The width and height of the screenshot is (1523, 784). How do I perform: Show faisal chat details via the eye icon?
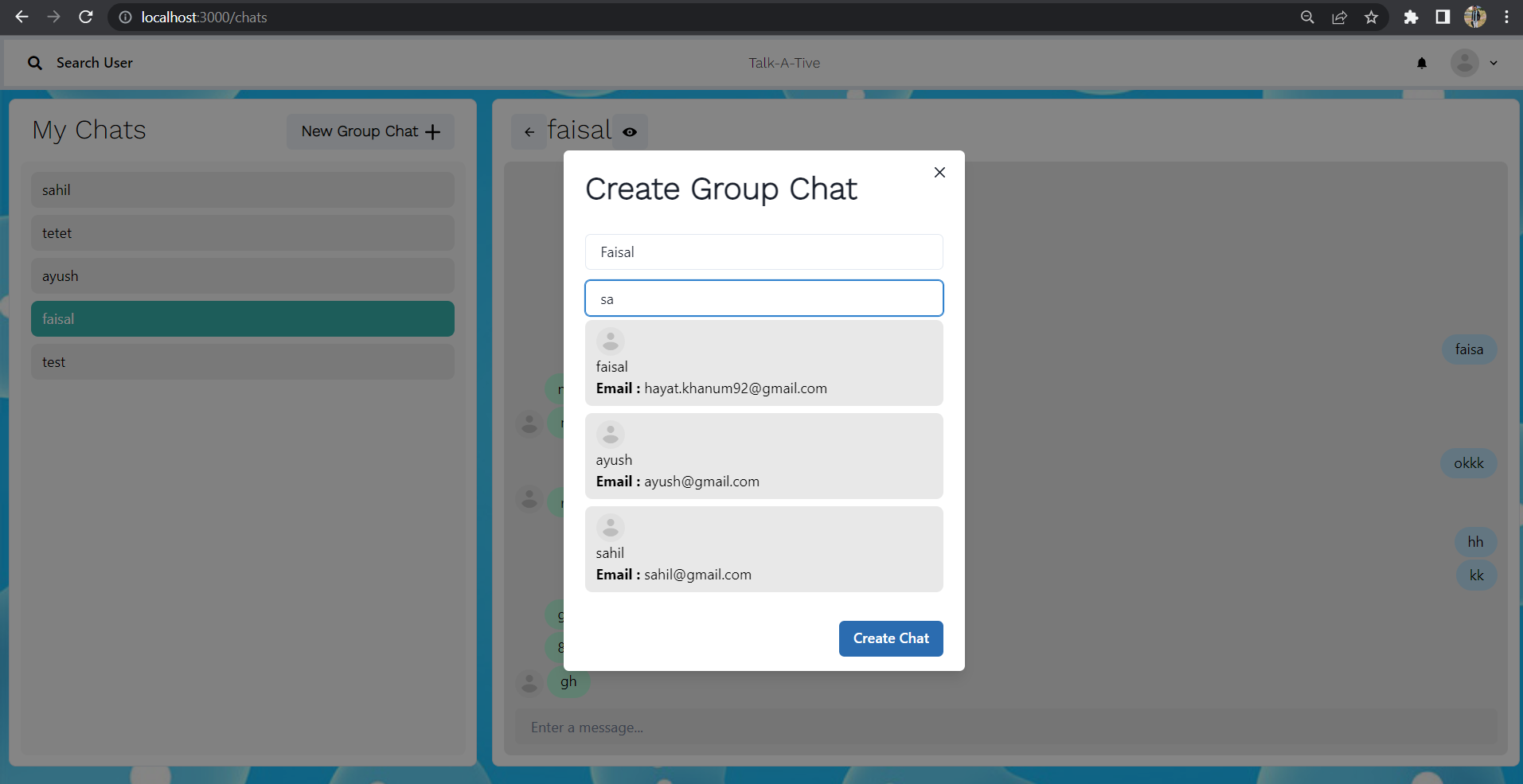[x=630, y=132]
